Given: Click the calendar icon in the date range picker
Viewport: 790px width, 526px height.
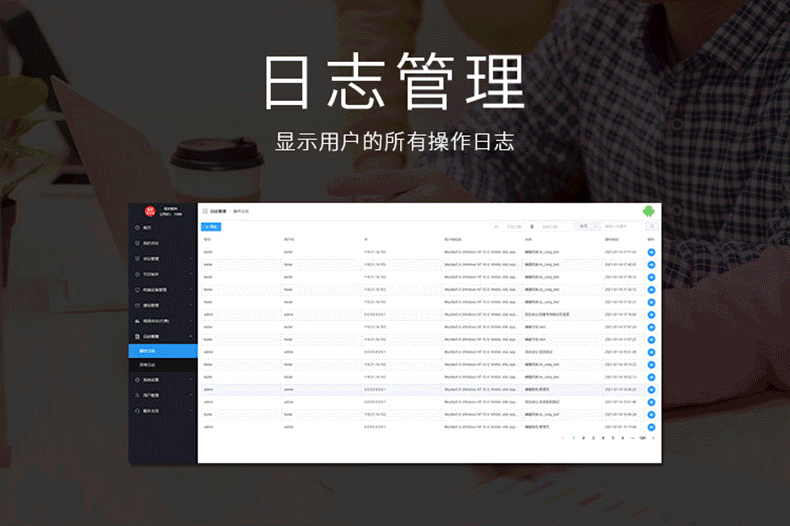Looking at the screenshot, I should pyautogui.click(x=496, y=227).
